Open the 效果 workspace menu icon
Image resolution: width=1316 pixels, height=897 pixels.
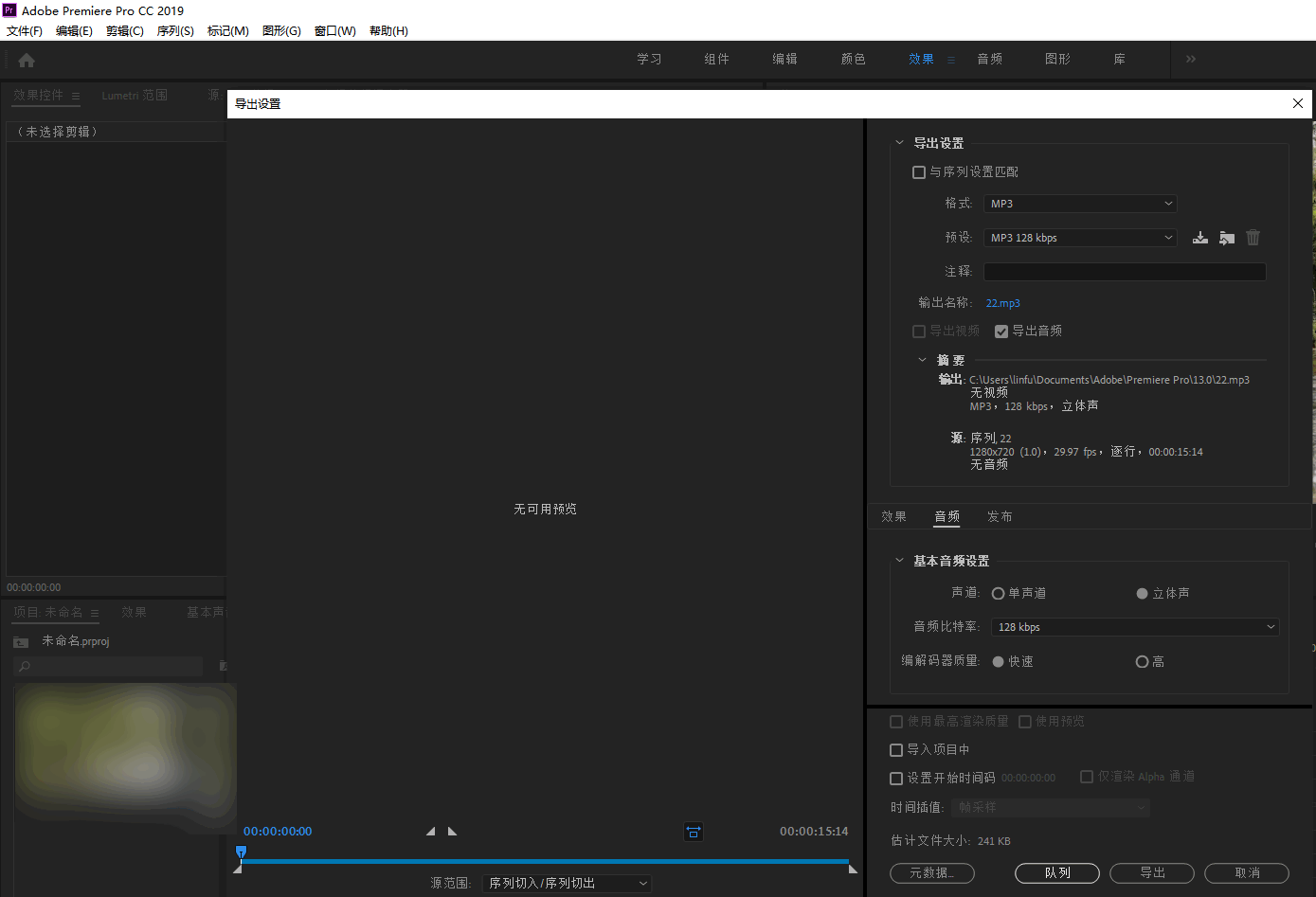951,60
